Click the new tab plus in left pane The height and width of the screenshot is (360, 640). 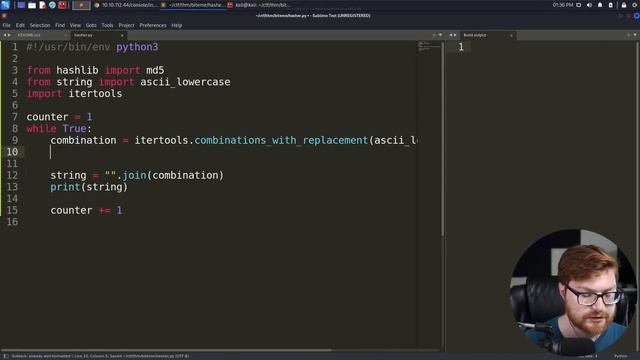(433, 35)
